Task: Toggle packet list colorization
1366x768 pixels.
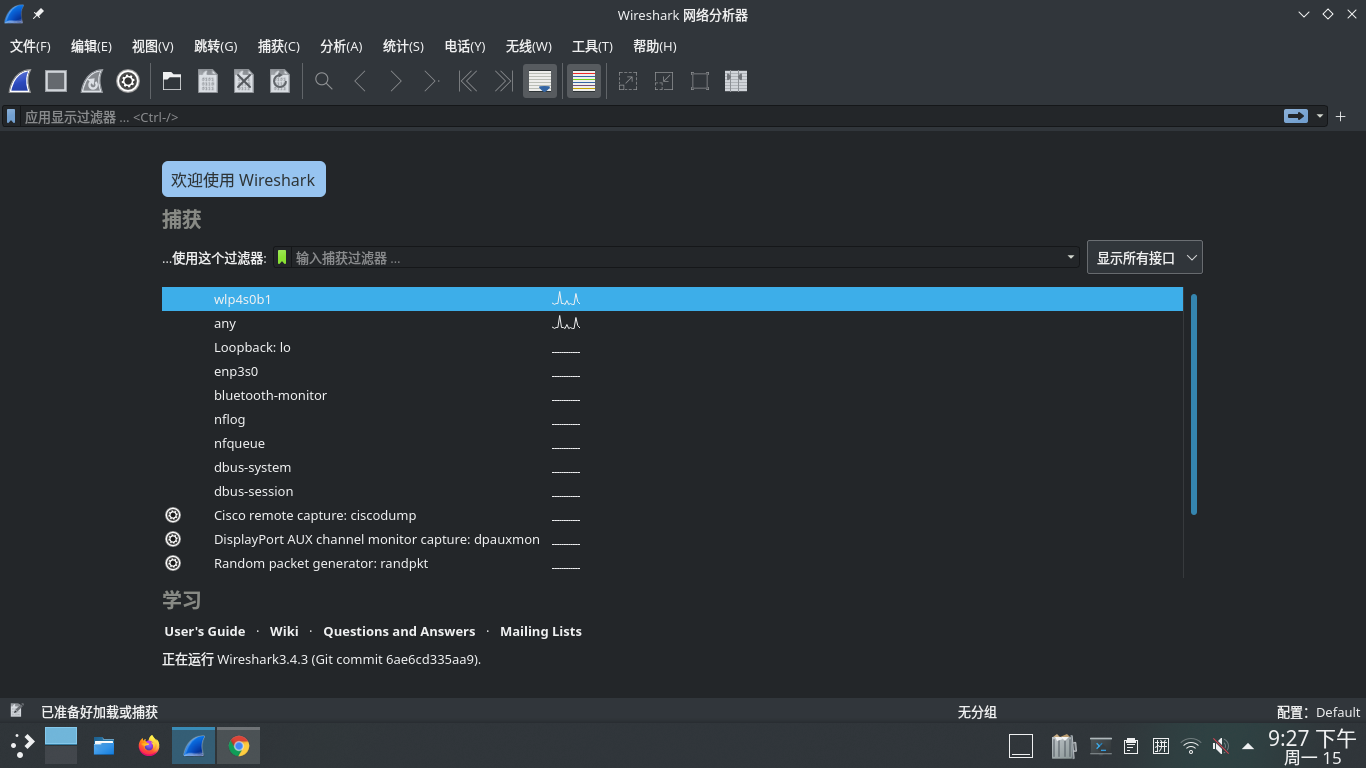Action: [583, 81]
